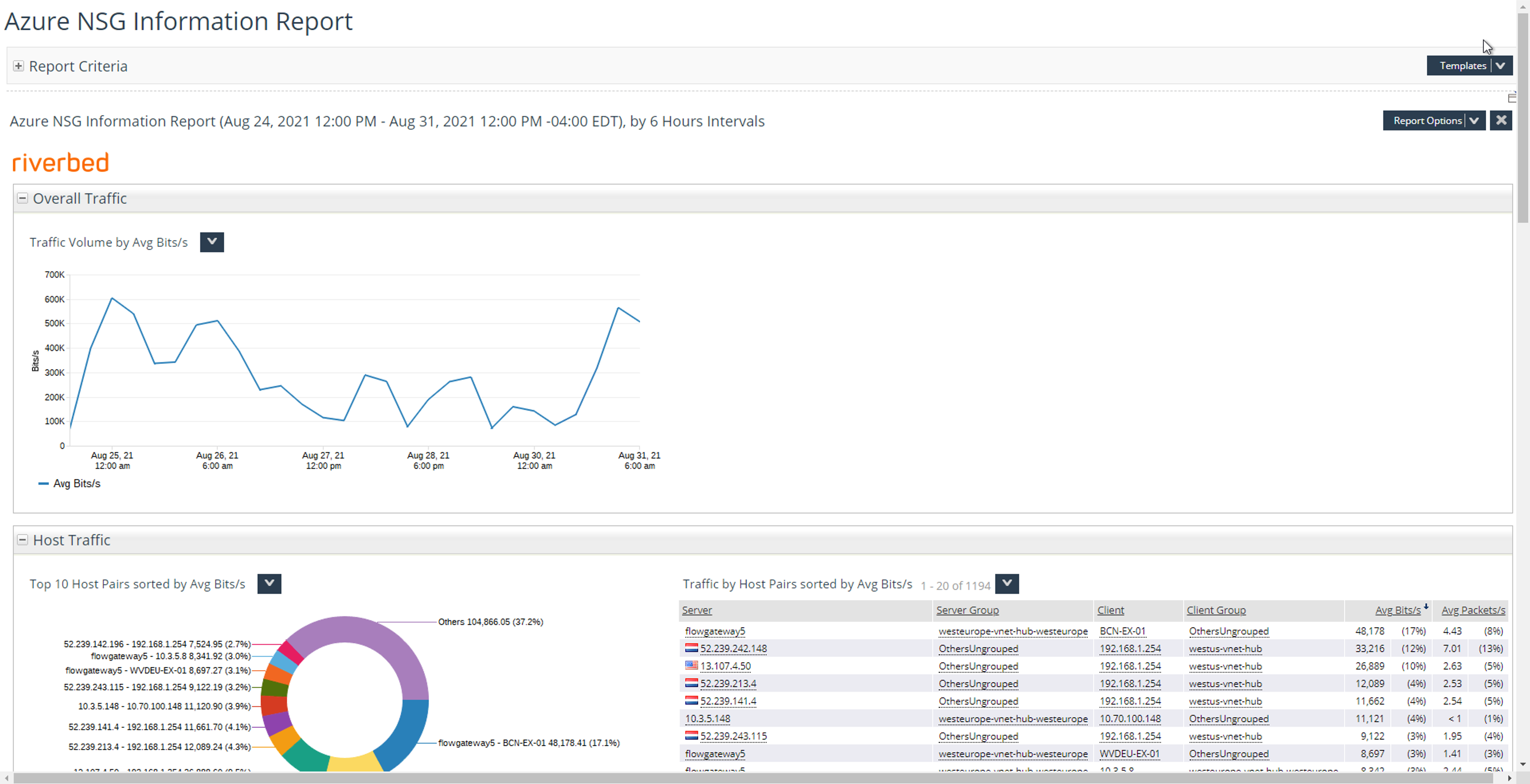Screen dimensions: 1530x784
Task: Collapse the Overall Traffic section
Action: [x=22, y=198]
